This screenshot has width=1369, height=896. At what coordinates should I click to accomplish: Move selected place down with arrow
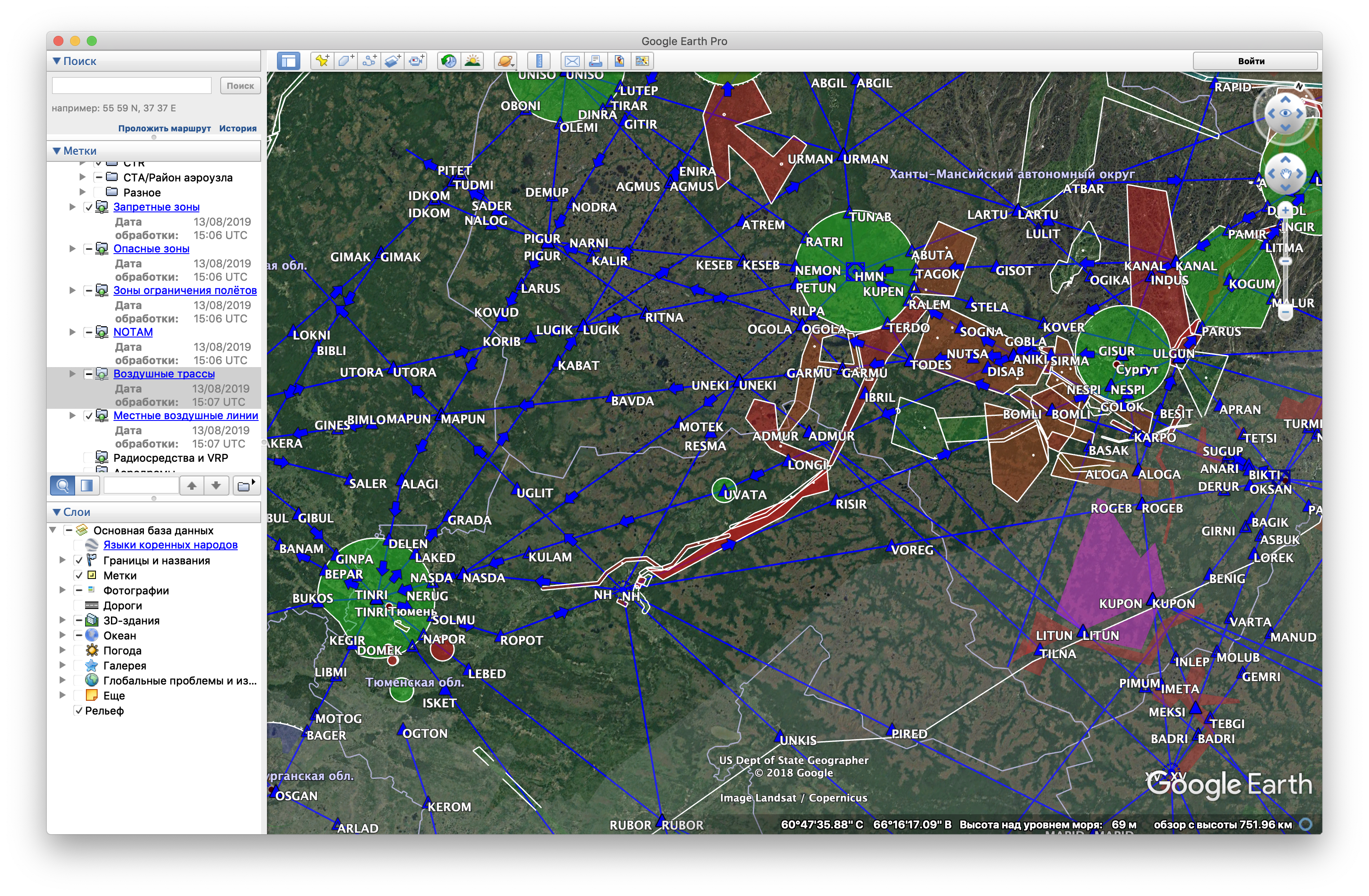tap(216, 486)
